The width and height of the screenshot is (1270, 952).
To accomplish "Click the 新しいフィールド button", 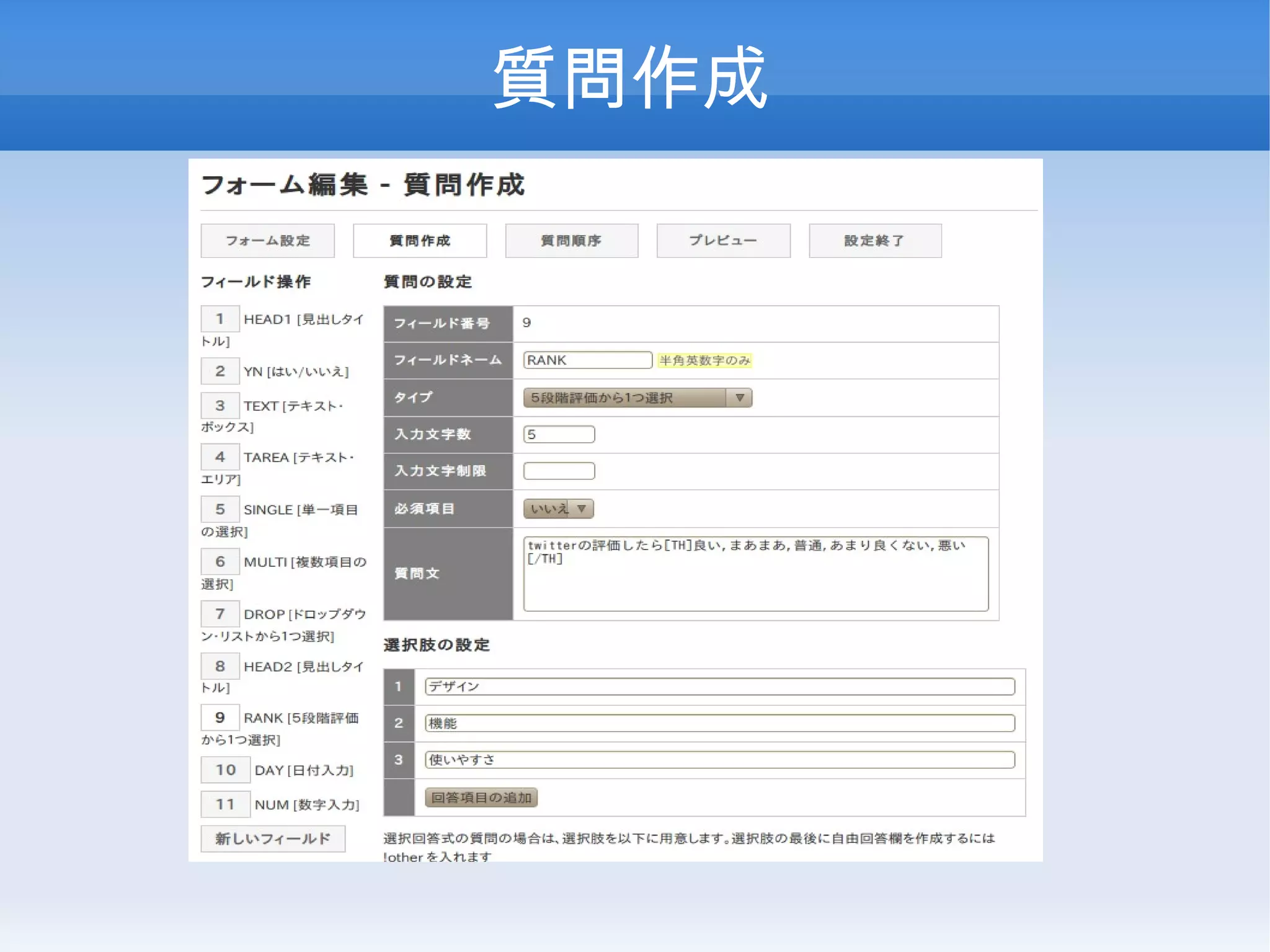I will [273, 839].
